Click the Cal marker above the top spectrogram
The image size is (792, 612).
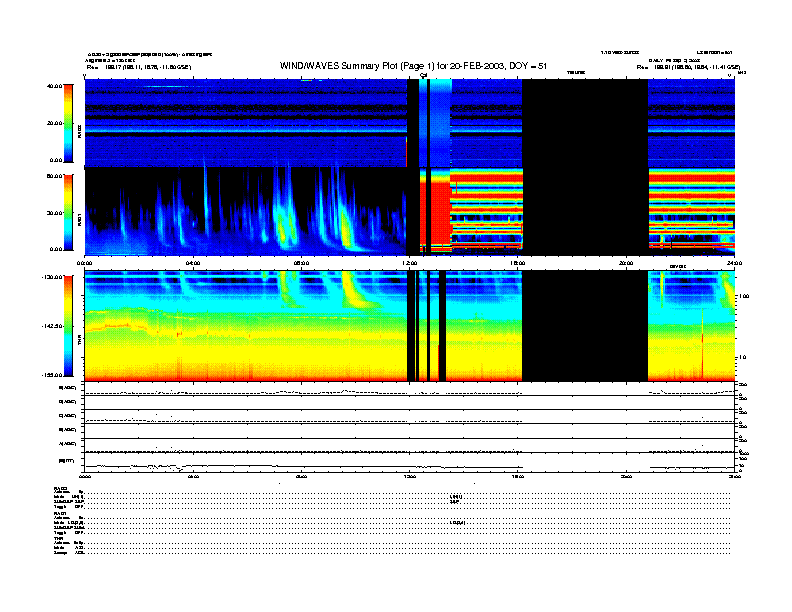423,75
